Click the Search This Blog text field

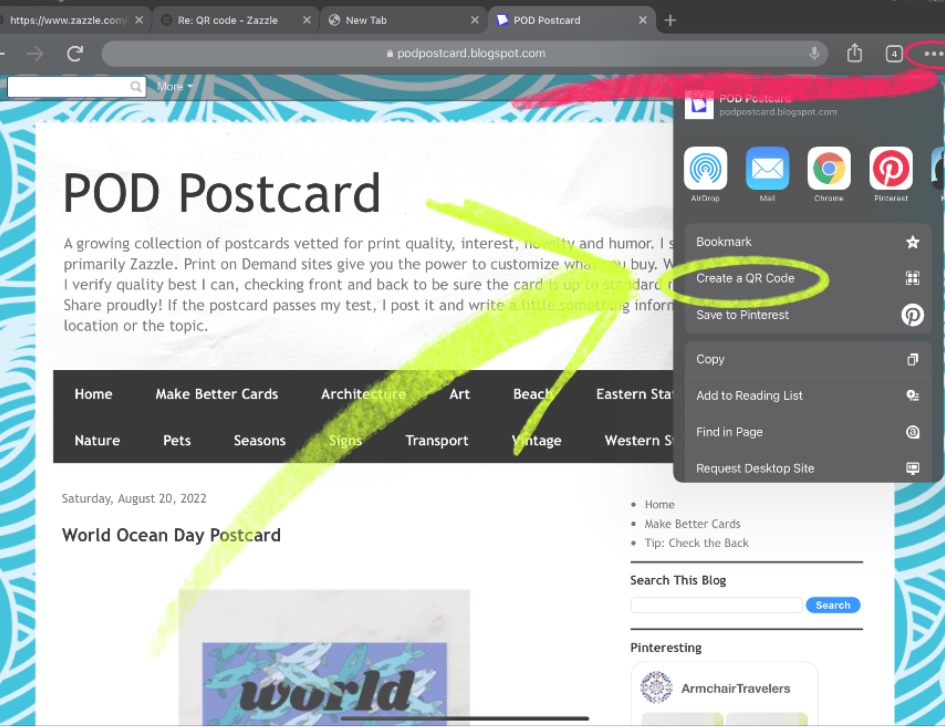click(x=716, y=605)
